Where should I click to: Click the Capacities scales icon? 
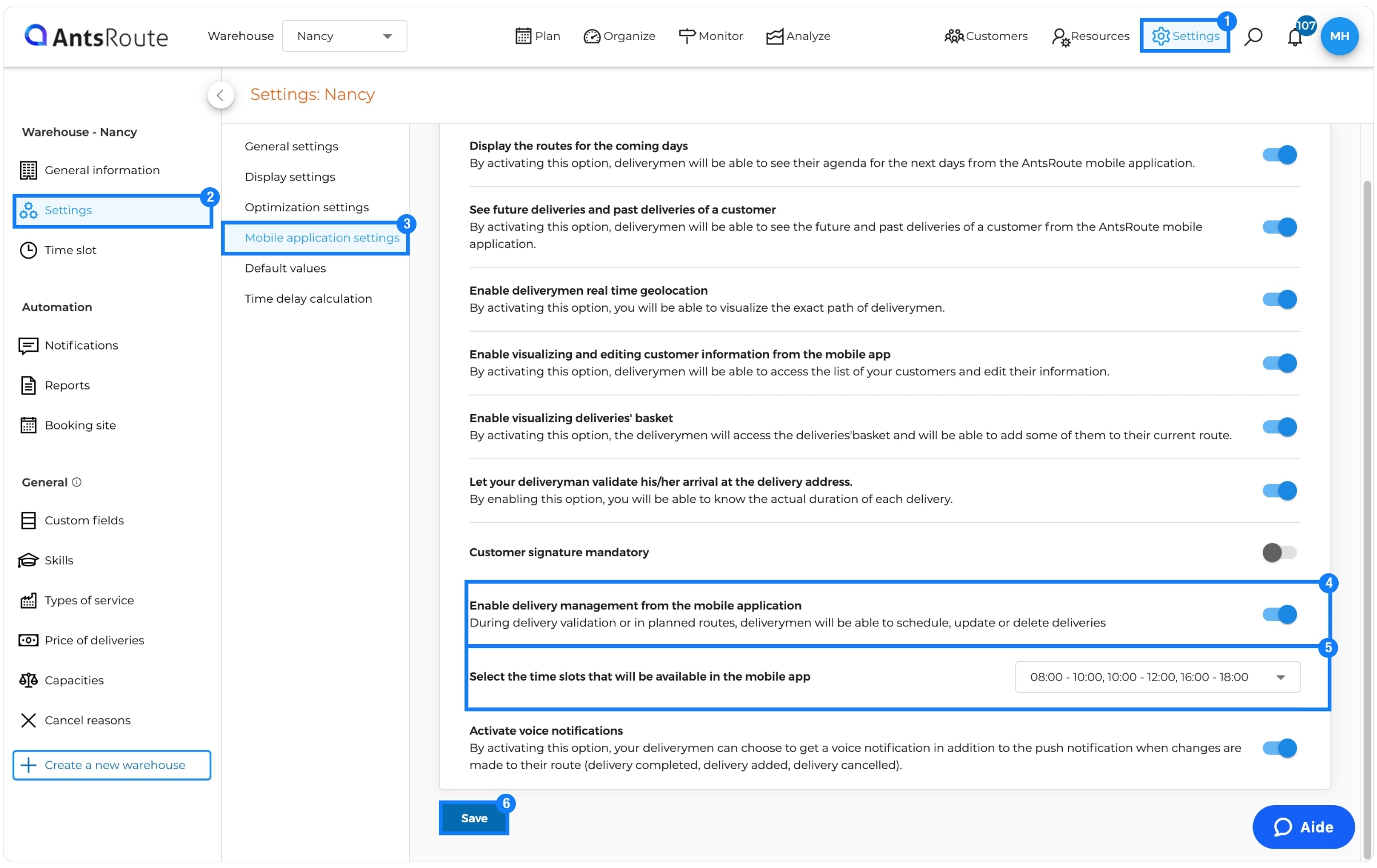[x=28, y=681]
